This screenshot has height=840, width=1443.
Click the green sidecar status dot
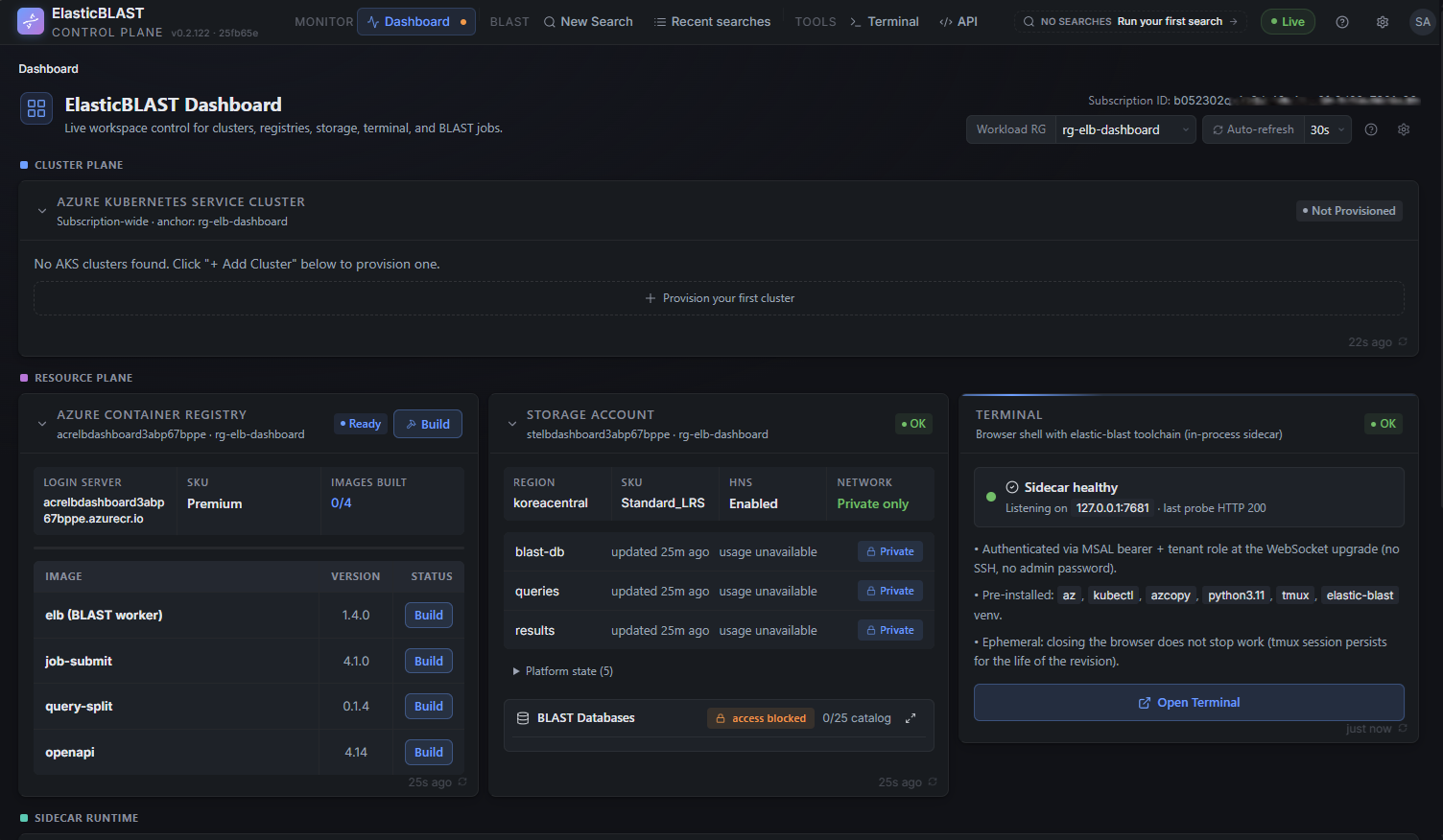click(991, 497)
